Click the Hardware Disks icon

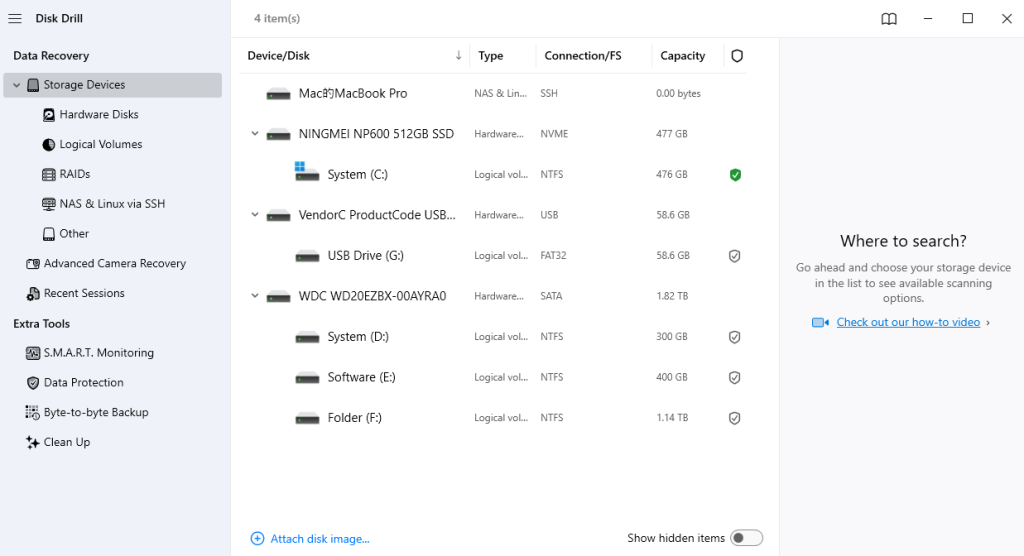tap(49, 115)
